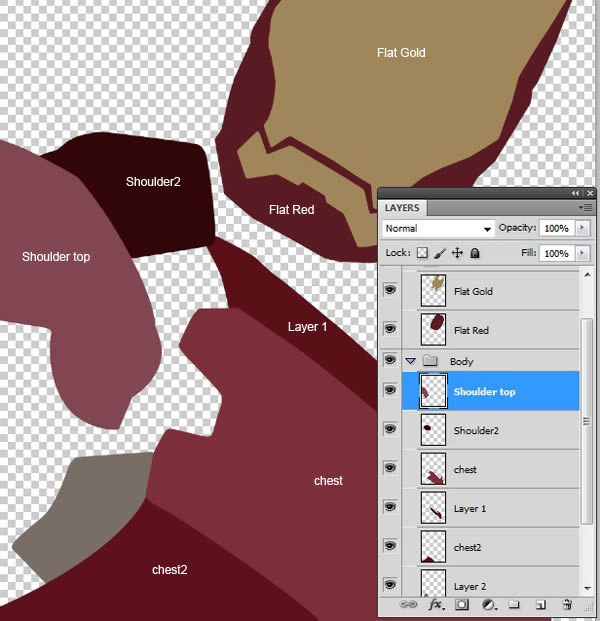Hide Layer 1 with eye icon
The height and width of the screenshot is (621, 600).
point(390,507)
